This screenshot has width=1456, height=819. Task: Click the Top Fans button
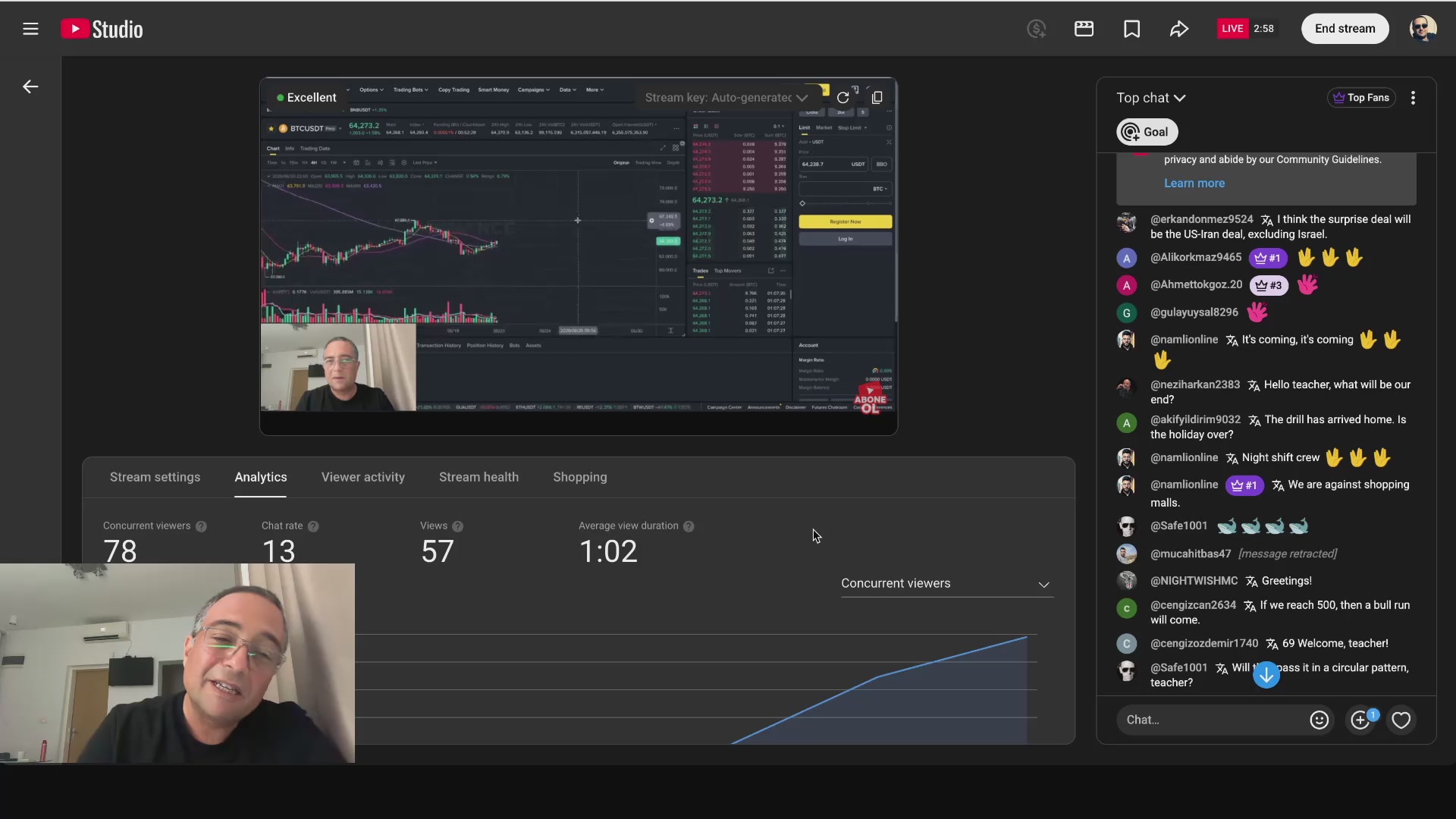click(1361, 98)
